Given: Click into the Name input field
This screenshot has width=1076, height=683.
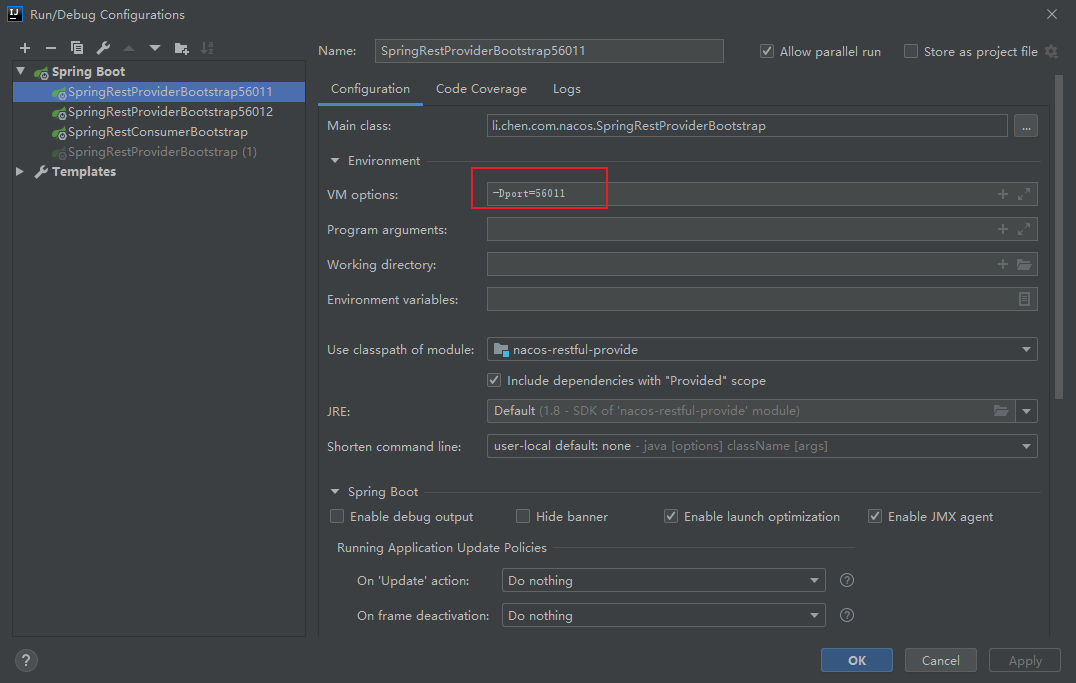Looking at the screenshot, I should click(549, 51).
